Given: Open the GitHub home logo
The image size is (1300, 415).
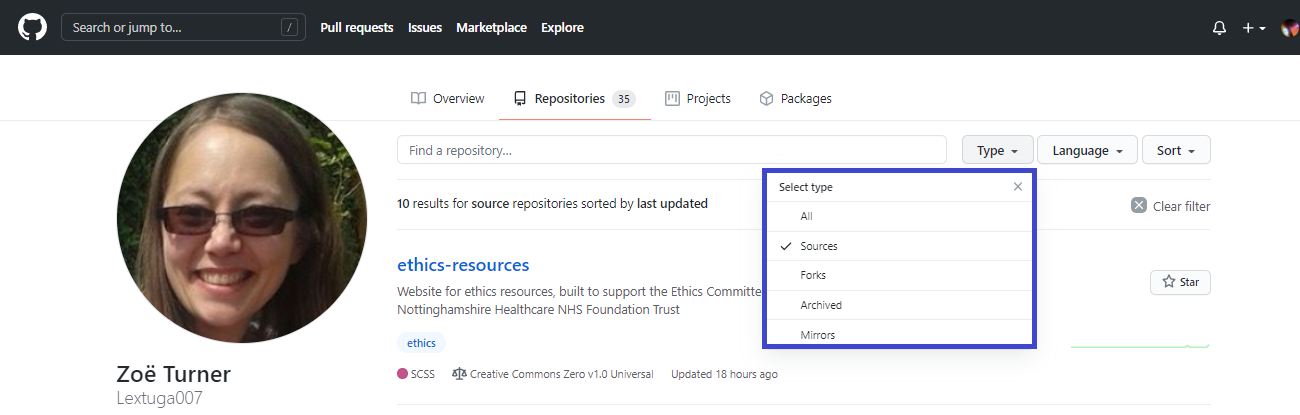Looking at the screenshot, I should (x=32, y=27).
